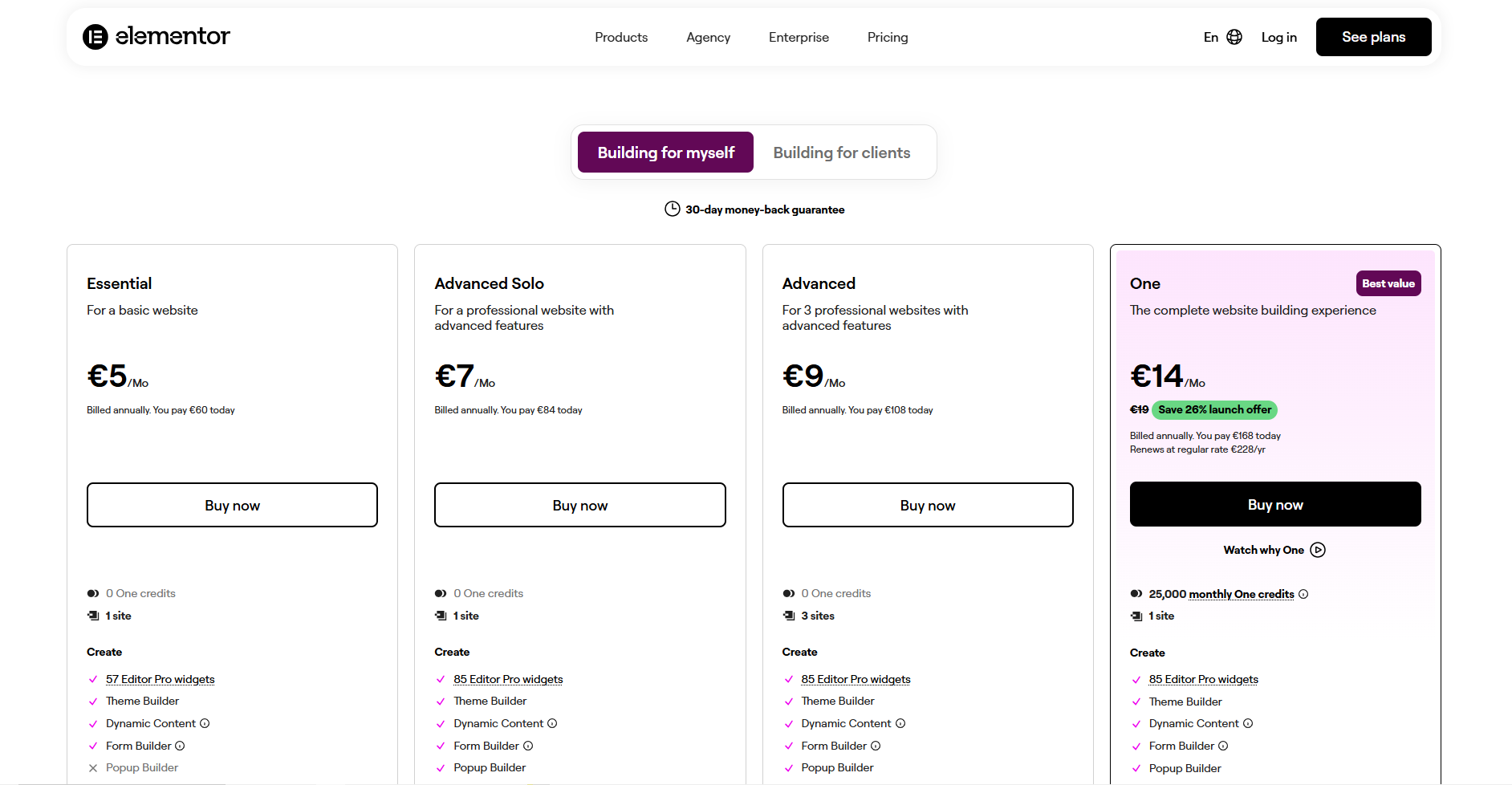Click the Essential plan heading

[119, 283]
